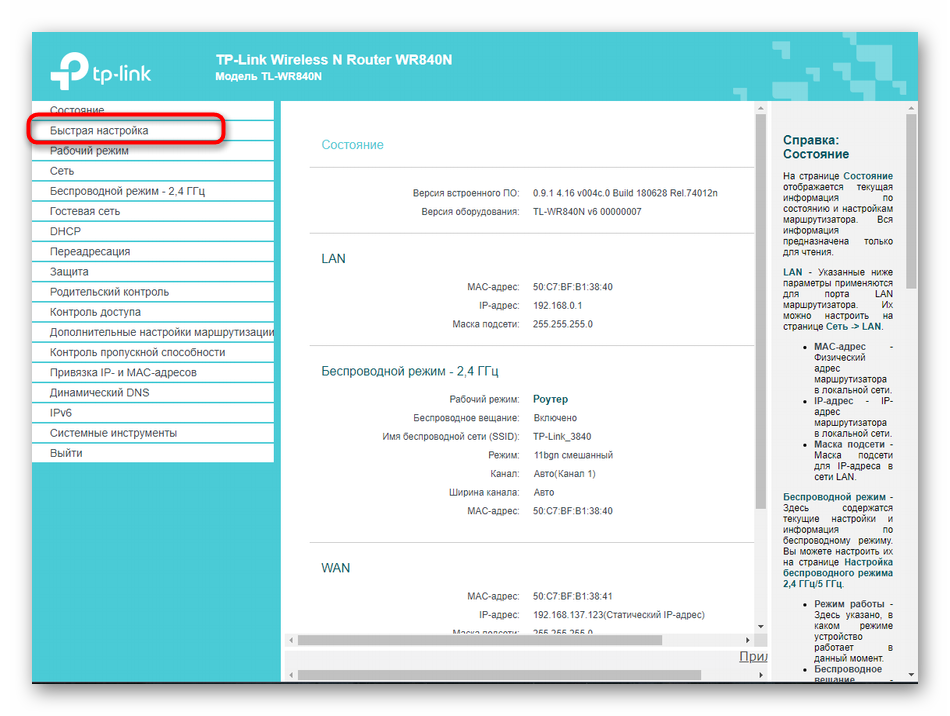Open Гостевая сеть settings

coord(85,211)
